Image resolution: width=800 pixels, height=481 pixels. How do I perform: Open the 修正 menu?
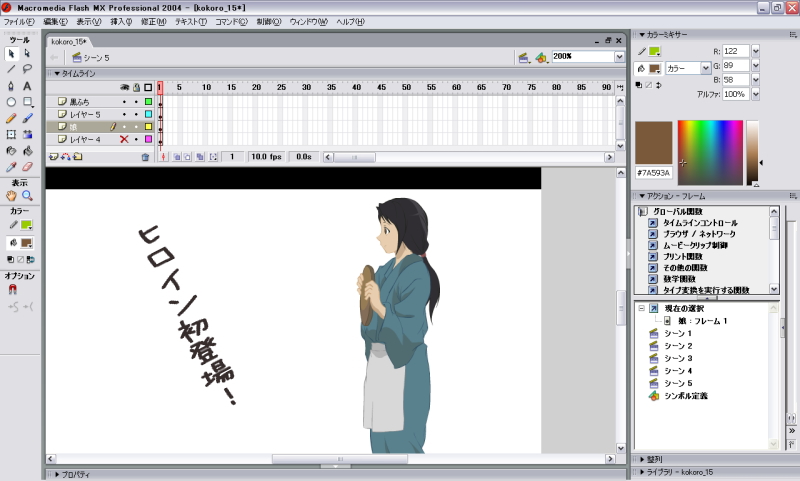click(x=154, y=22)
